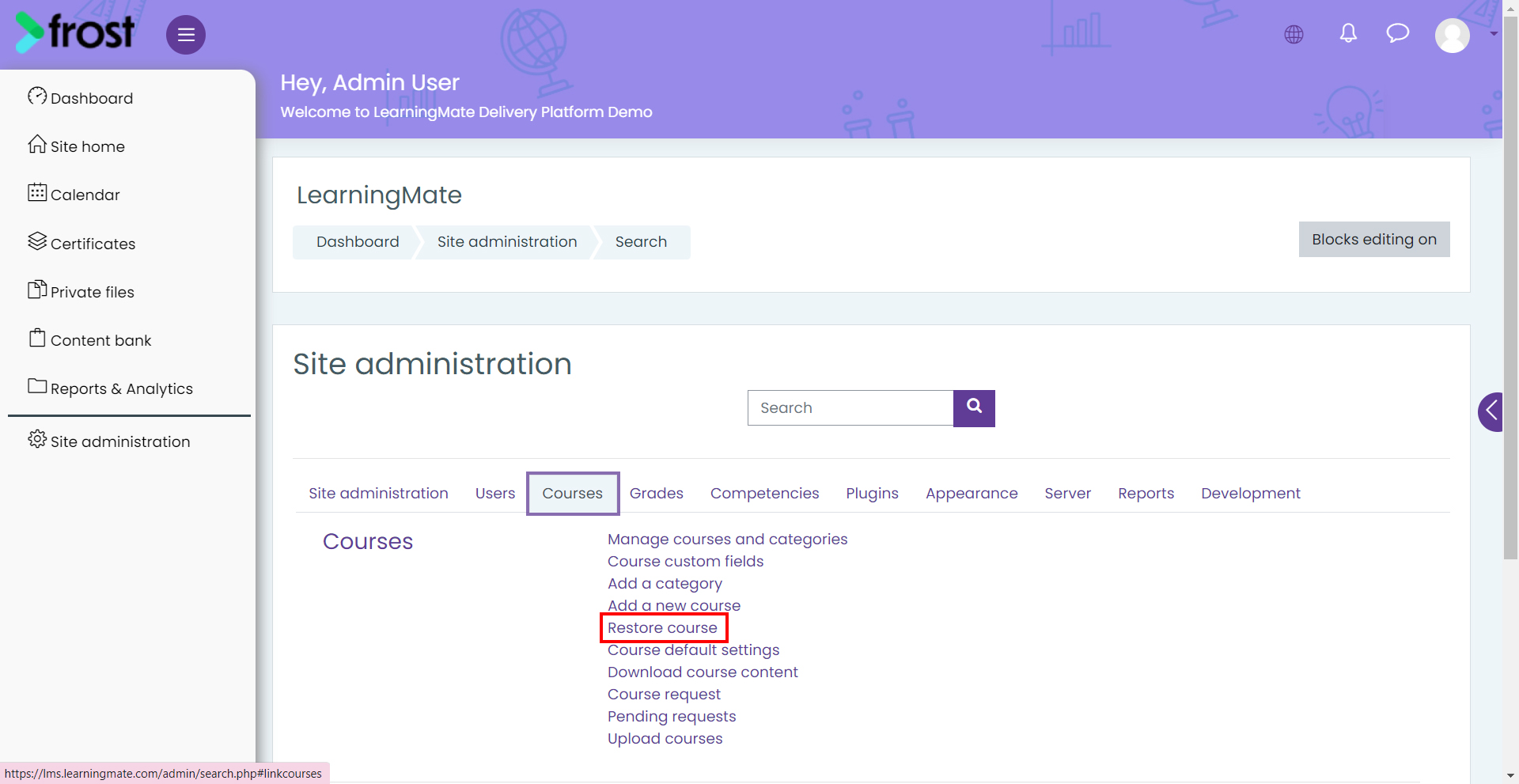Open the Upload courses link

tap(665, 739)
